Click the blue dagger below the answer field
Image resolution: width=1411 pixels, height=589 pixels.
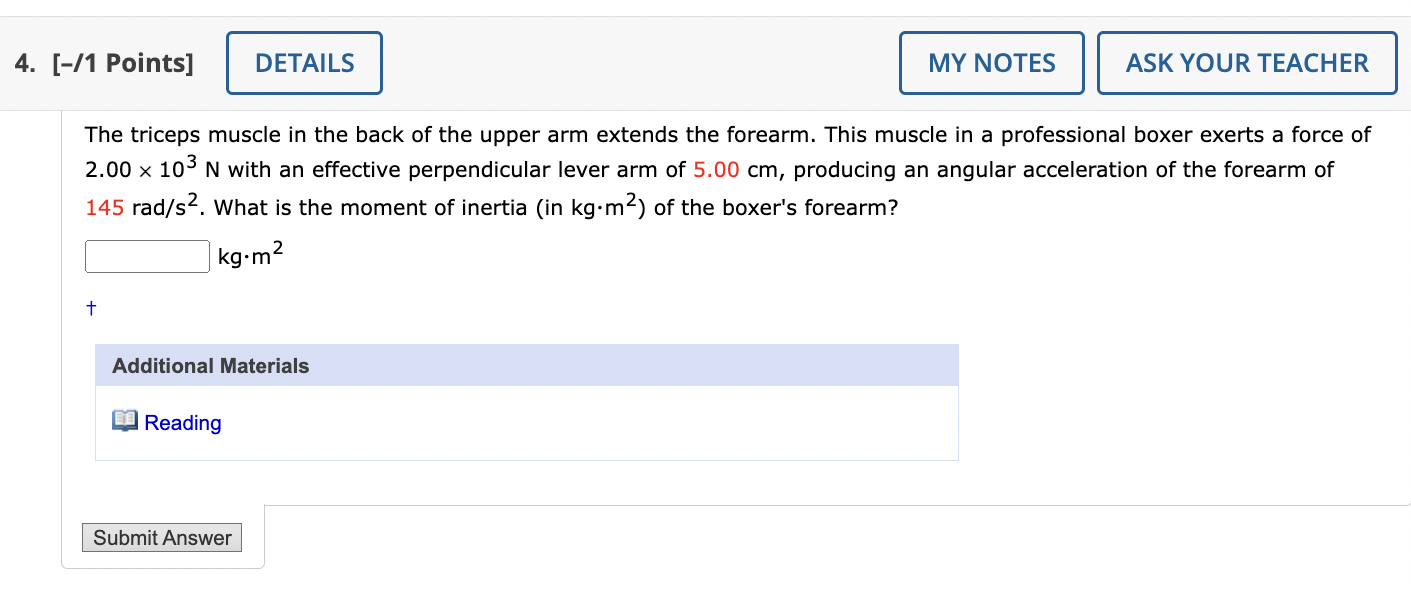pyautogui.click(x=90, y=307)
